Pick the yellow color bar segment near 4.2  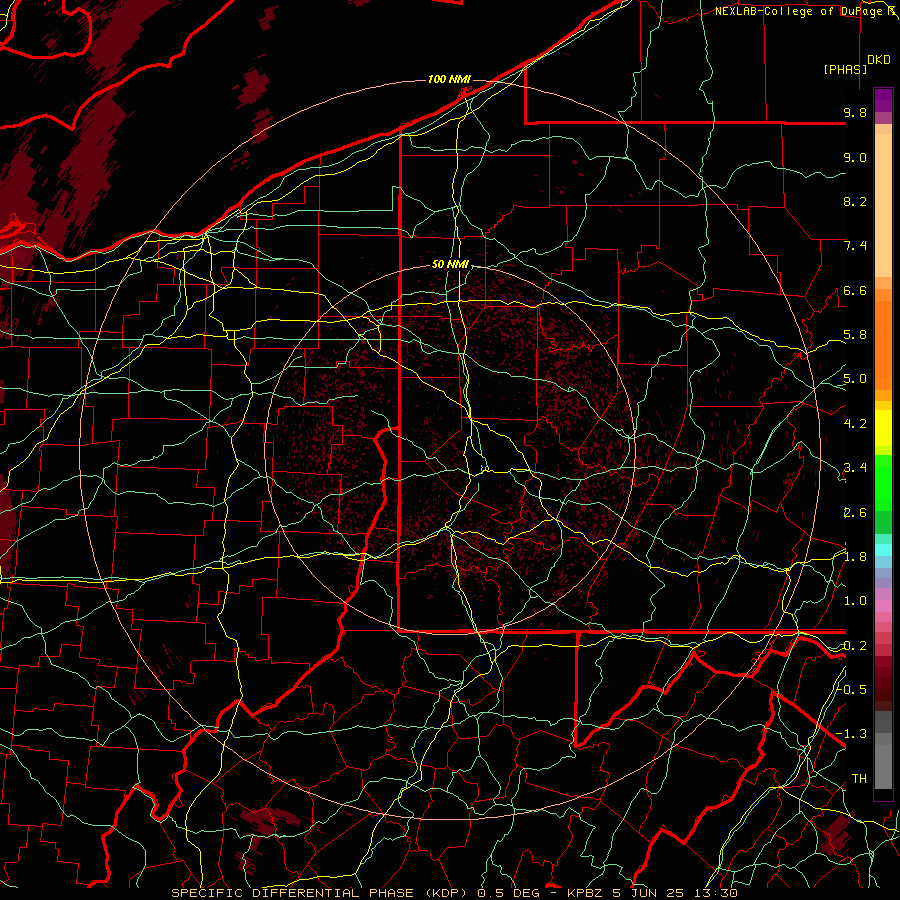883,428
